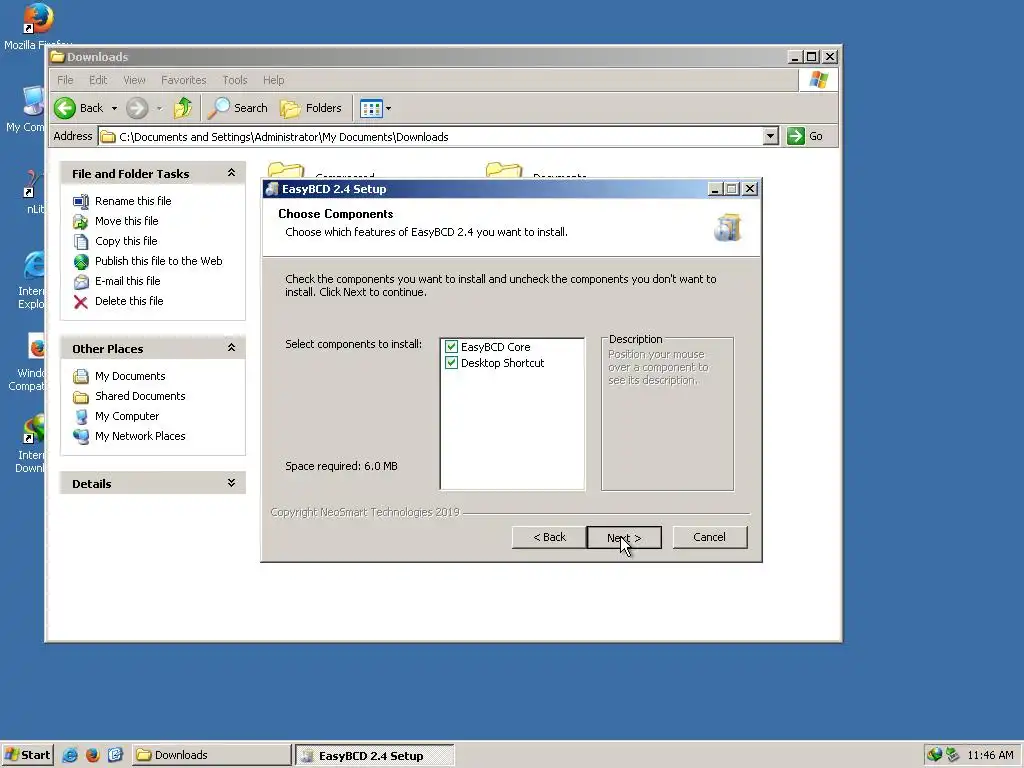The width and height of the screenshot is (1024, 768).
Task: Uncheck the Desktop Shortcut component
Action: (451, 362)
